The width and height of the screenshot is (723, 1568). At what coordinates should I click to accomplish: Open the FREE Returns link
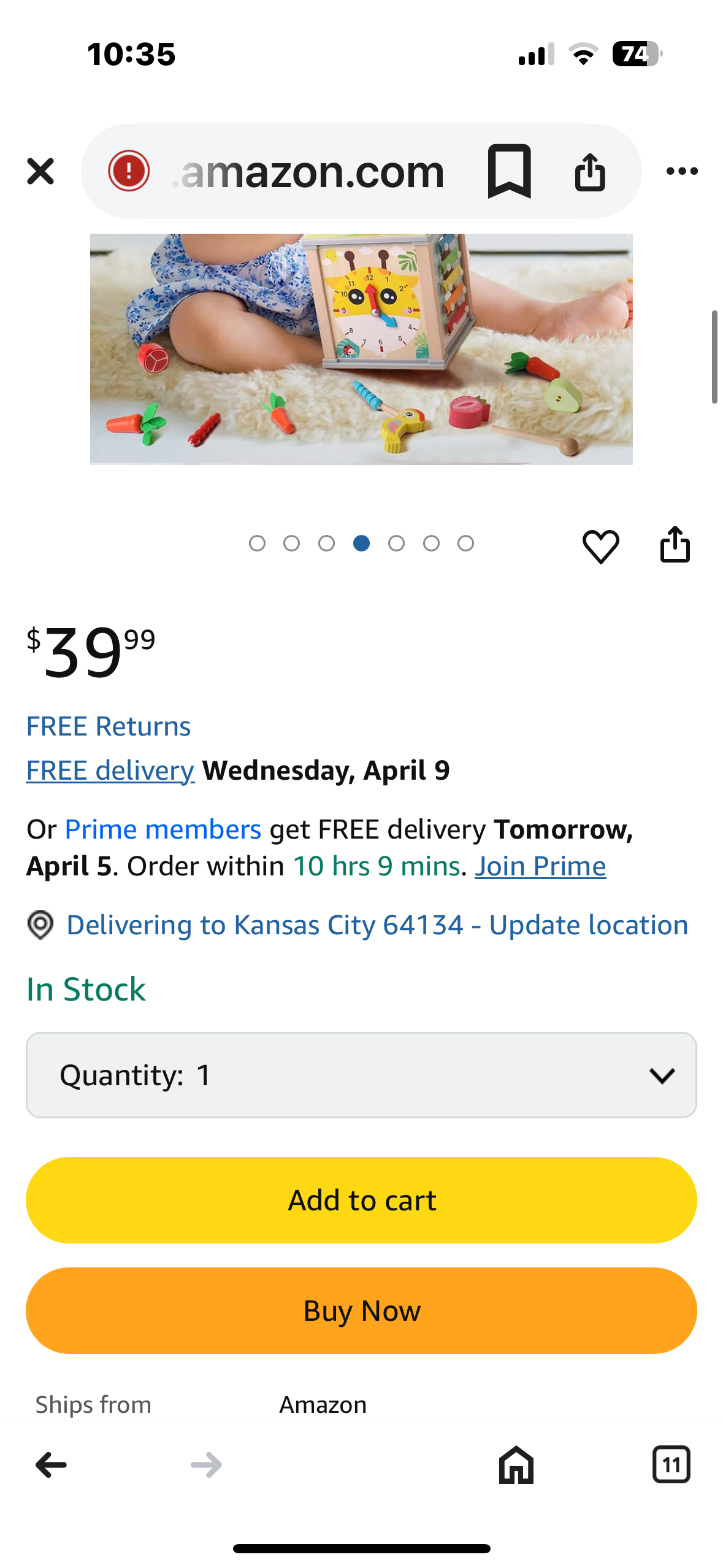pos(109,726)
